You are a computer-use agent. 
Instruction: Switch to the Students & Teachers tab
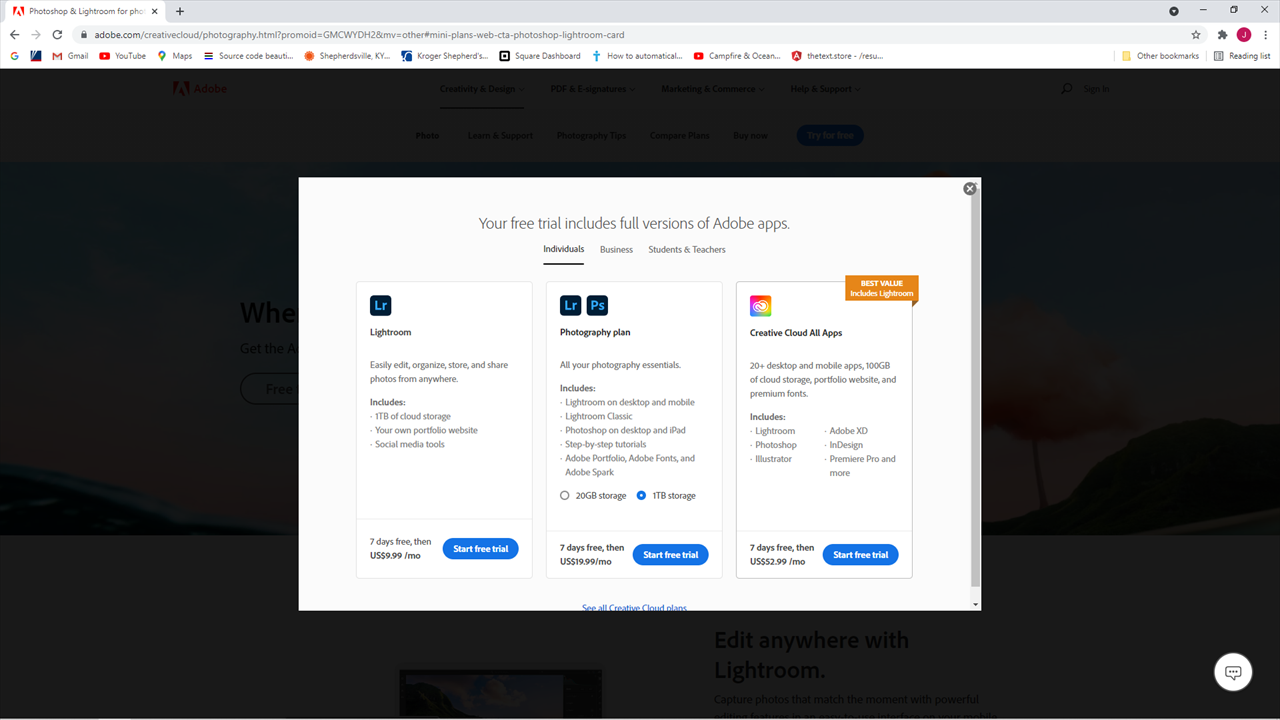pyautogui.click(x=687, y=250)
